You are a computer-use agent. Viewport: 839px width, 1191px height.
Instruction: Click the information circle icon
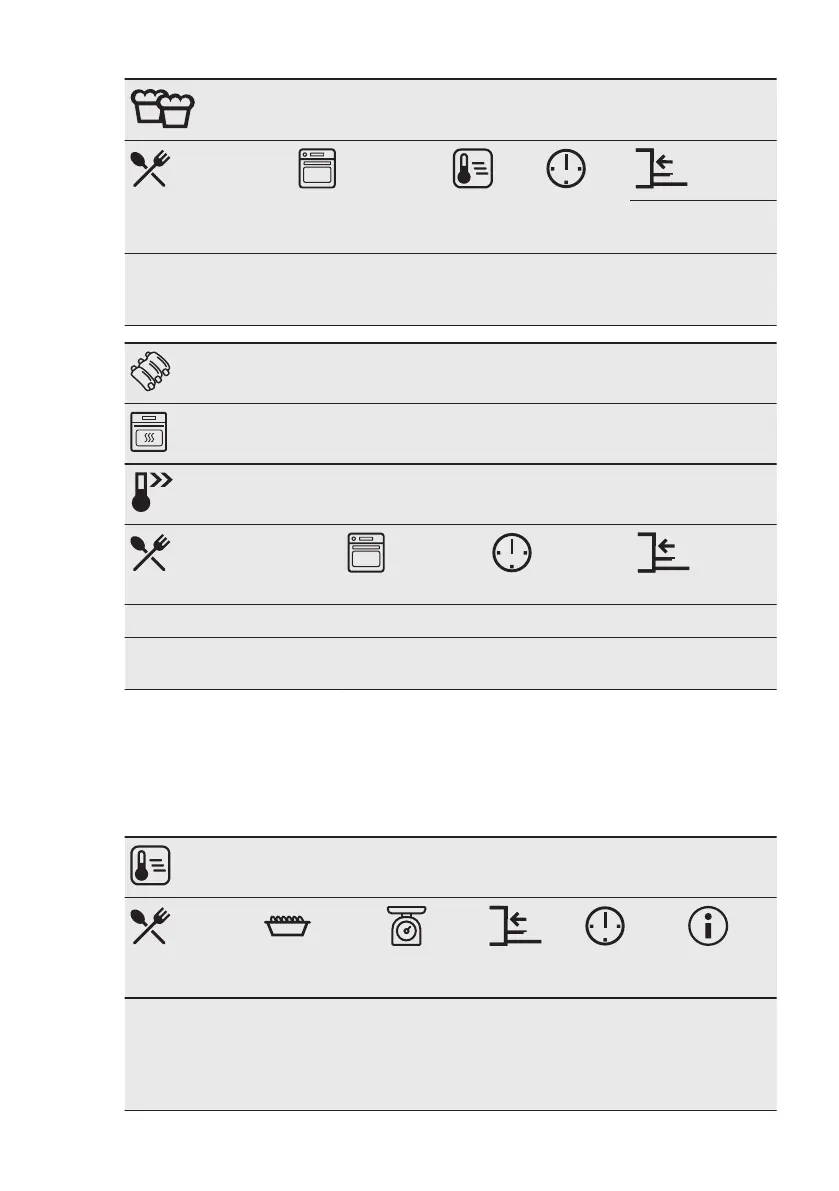708,926
